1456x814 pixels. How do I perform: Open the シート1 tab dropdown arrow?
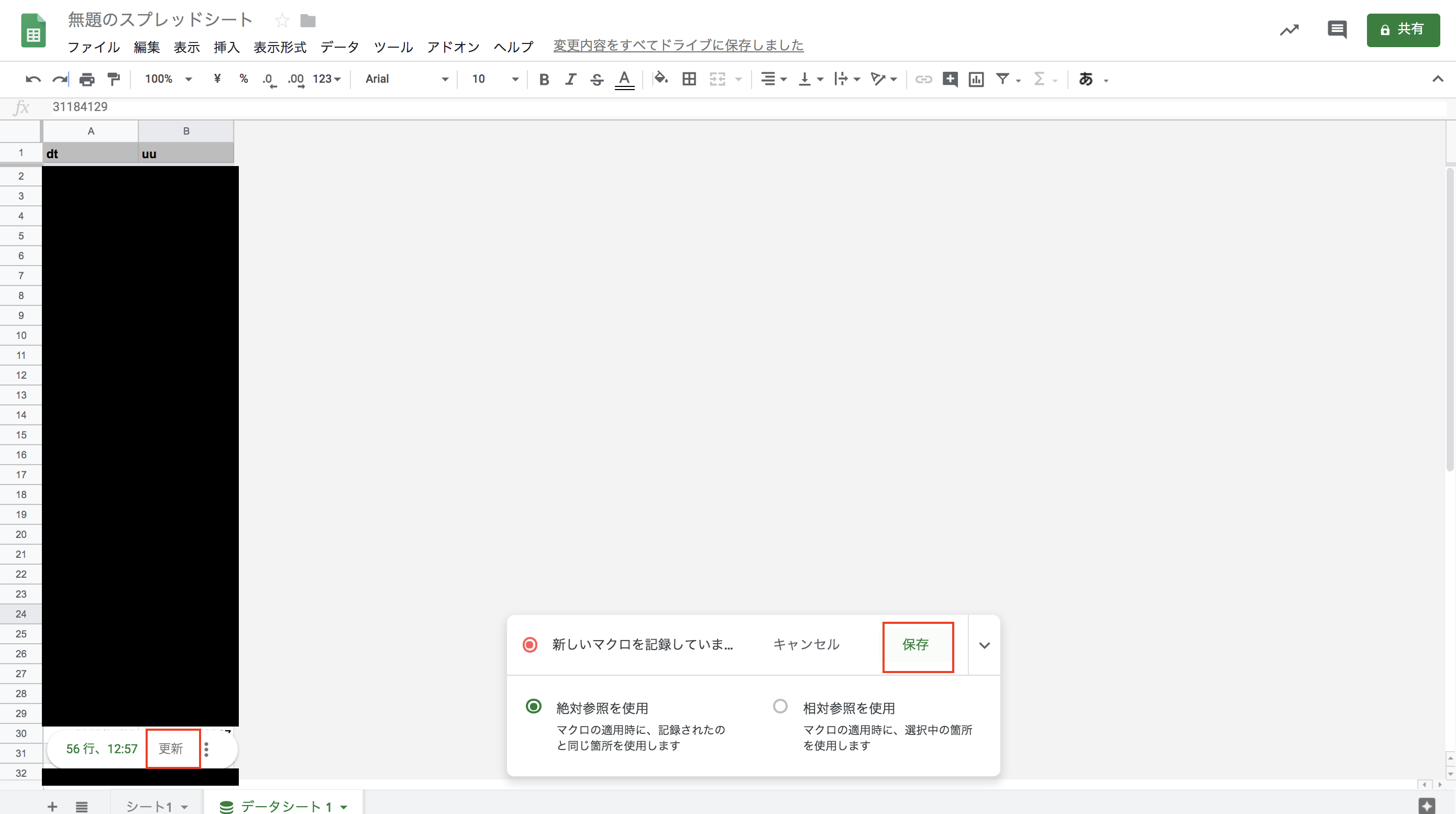click(x=184, y=807)
